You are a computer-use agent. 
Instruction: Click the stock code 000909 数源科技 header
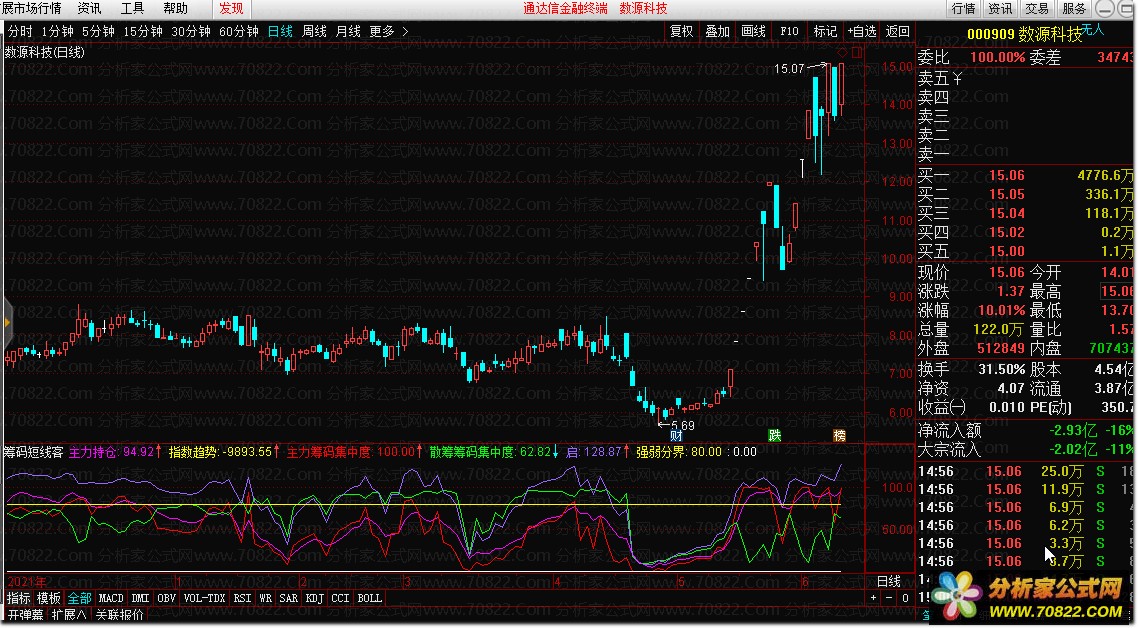[1024, 35]
